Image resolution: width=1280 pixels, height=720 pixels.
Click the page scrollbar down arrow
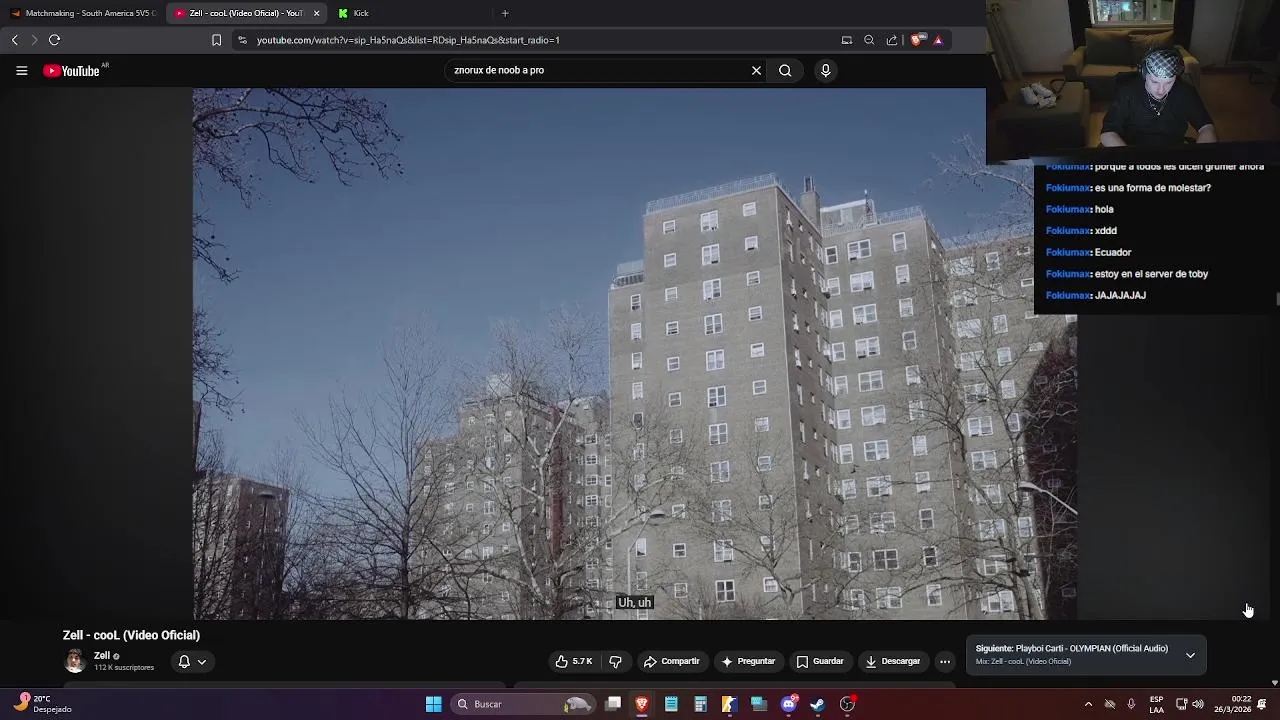pyautogui.click(x=1274, y=682)
